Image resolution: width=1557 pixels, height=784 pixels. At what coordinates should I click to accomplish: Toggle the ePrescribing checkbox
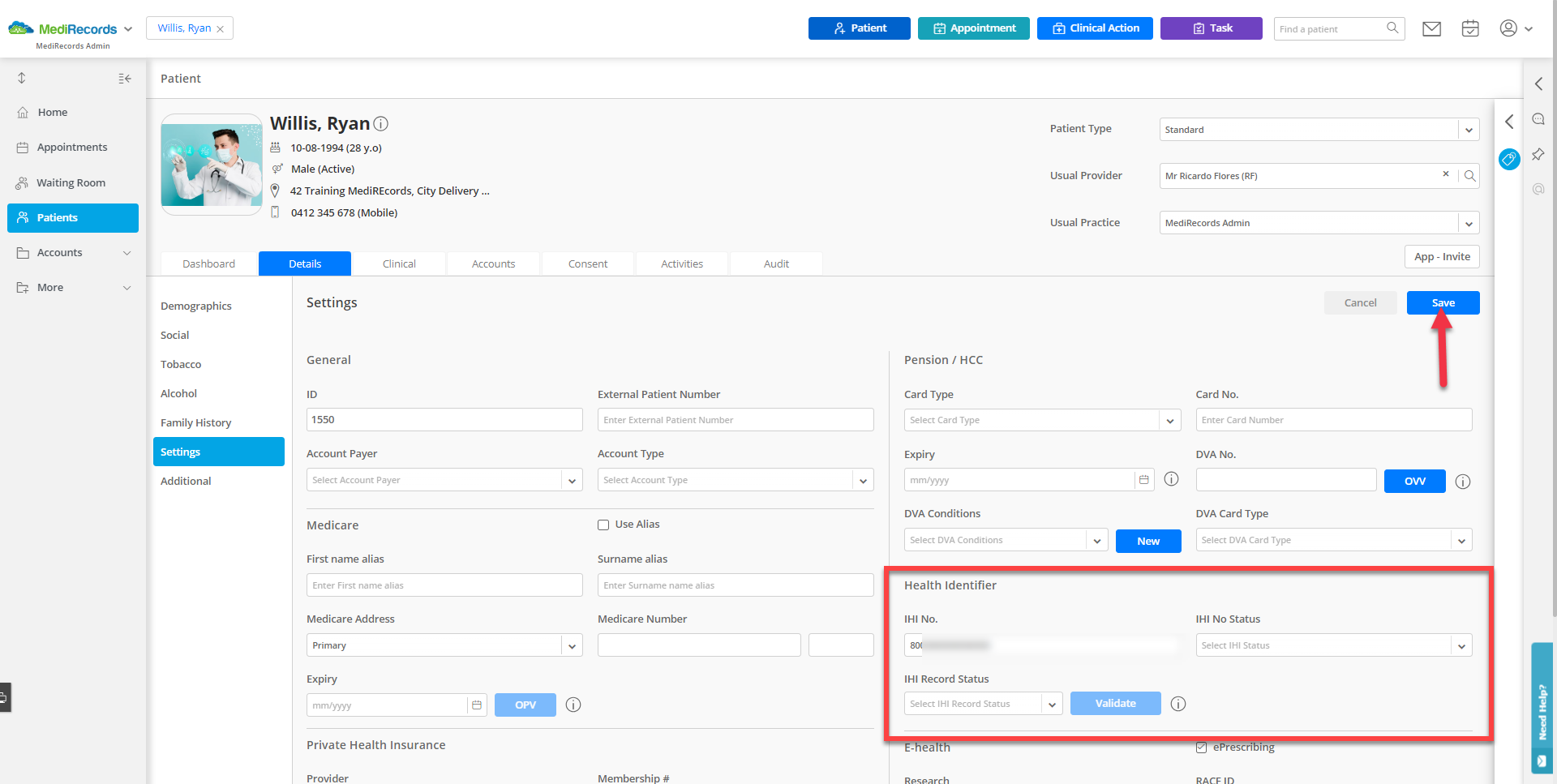[x=1201, y=748]
